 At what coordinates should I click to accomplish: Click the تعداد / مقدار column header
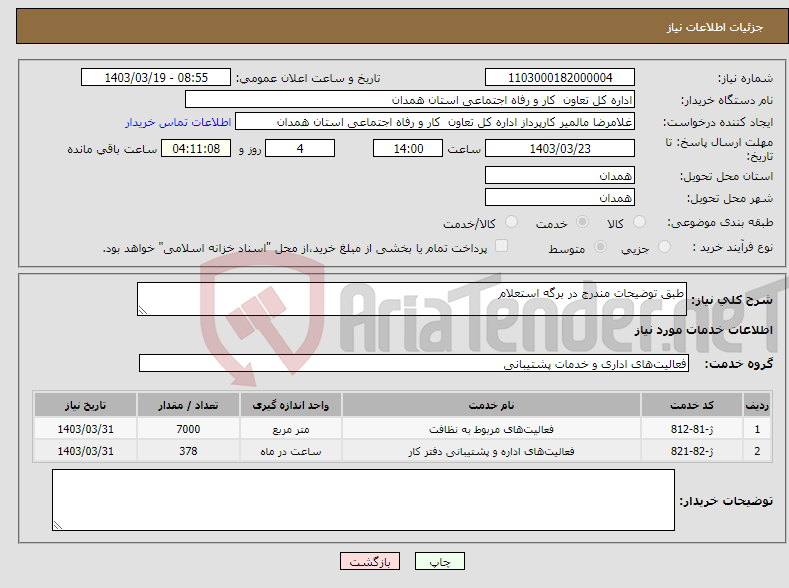click(x=188, y=405)
